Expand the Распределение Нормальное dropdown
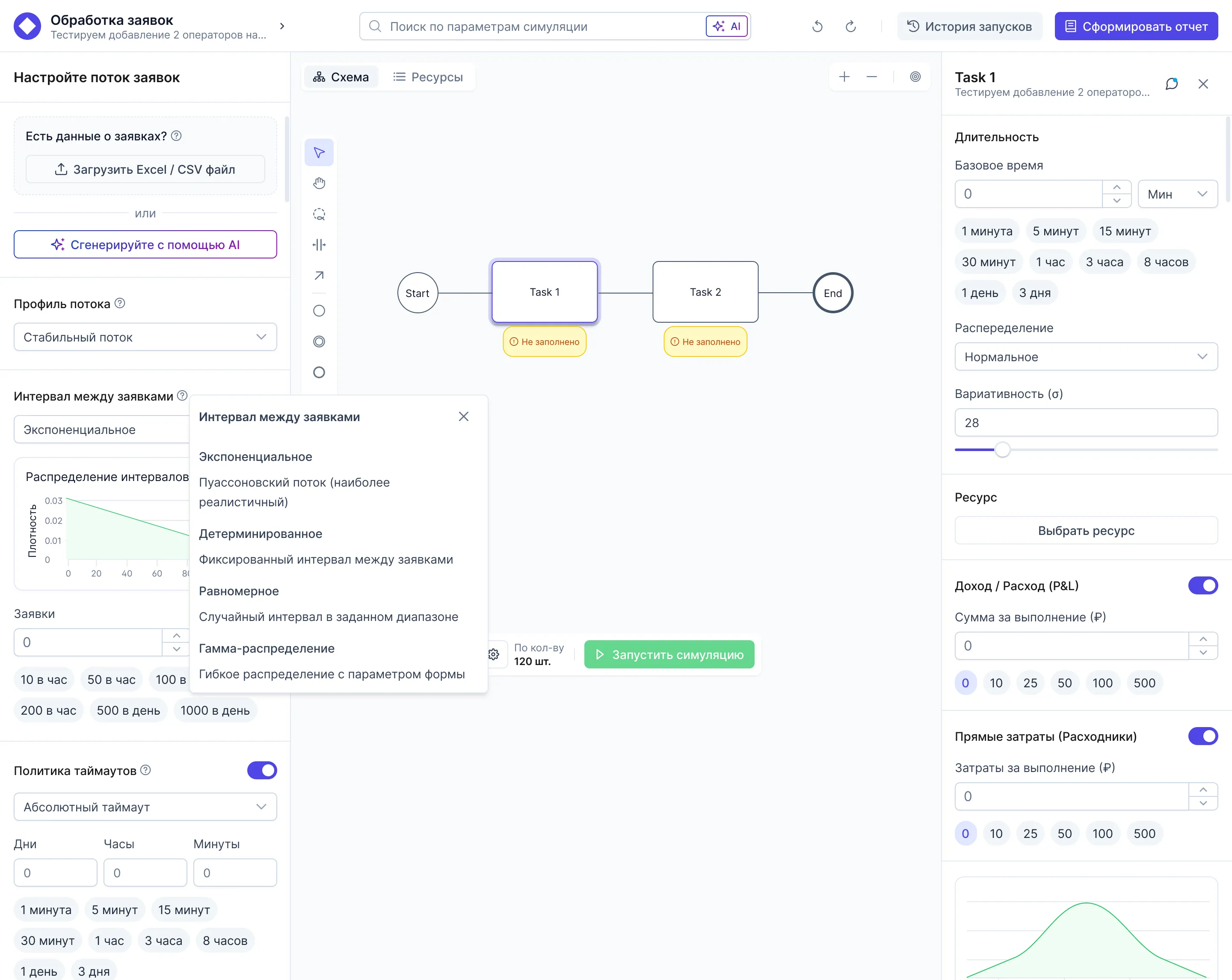This screenshot has width=1232, height=980. (1086, 357)
